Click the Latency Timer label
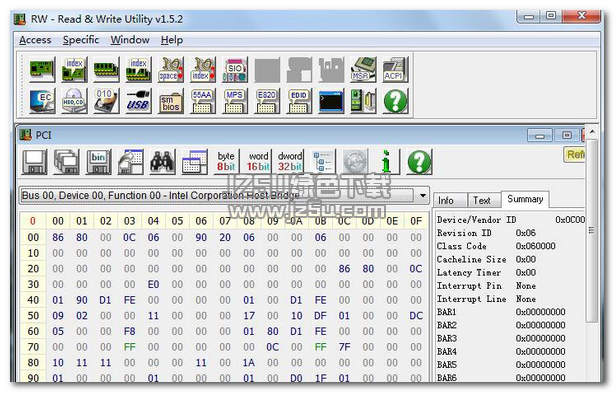The height and width of the screenshot is (393, 615). 469,273
